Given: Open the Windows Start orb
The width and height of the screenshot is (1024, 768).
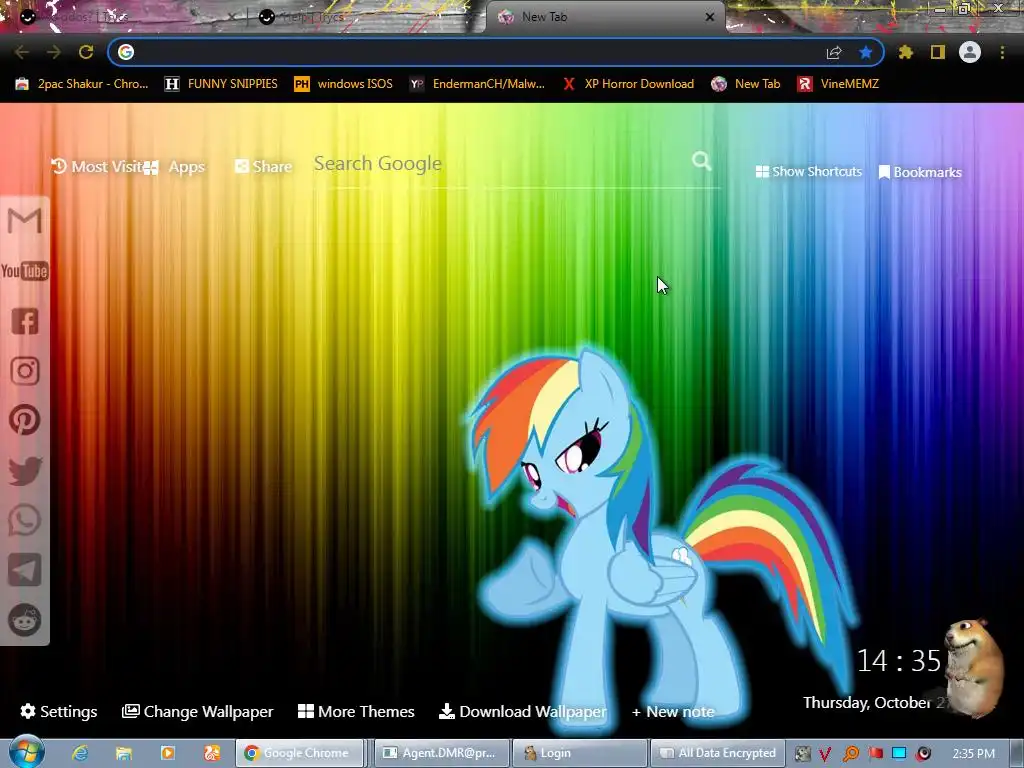Looking at the screenshot, I should pyautogui.click(x=27, y=752).
